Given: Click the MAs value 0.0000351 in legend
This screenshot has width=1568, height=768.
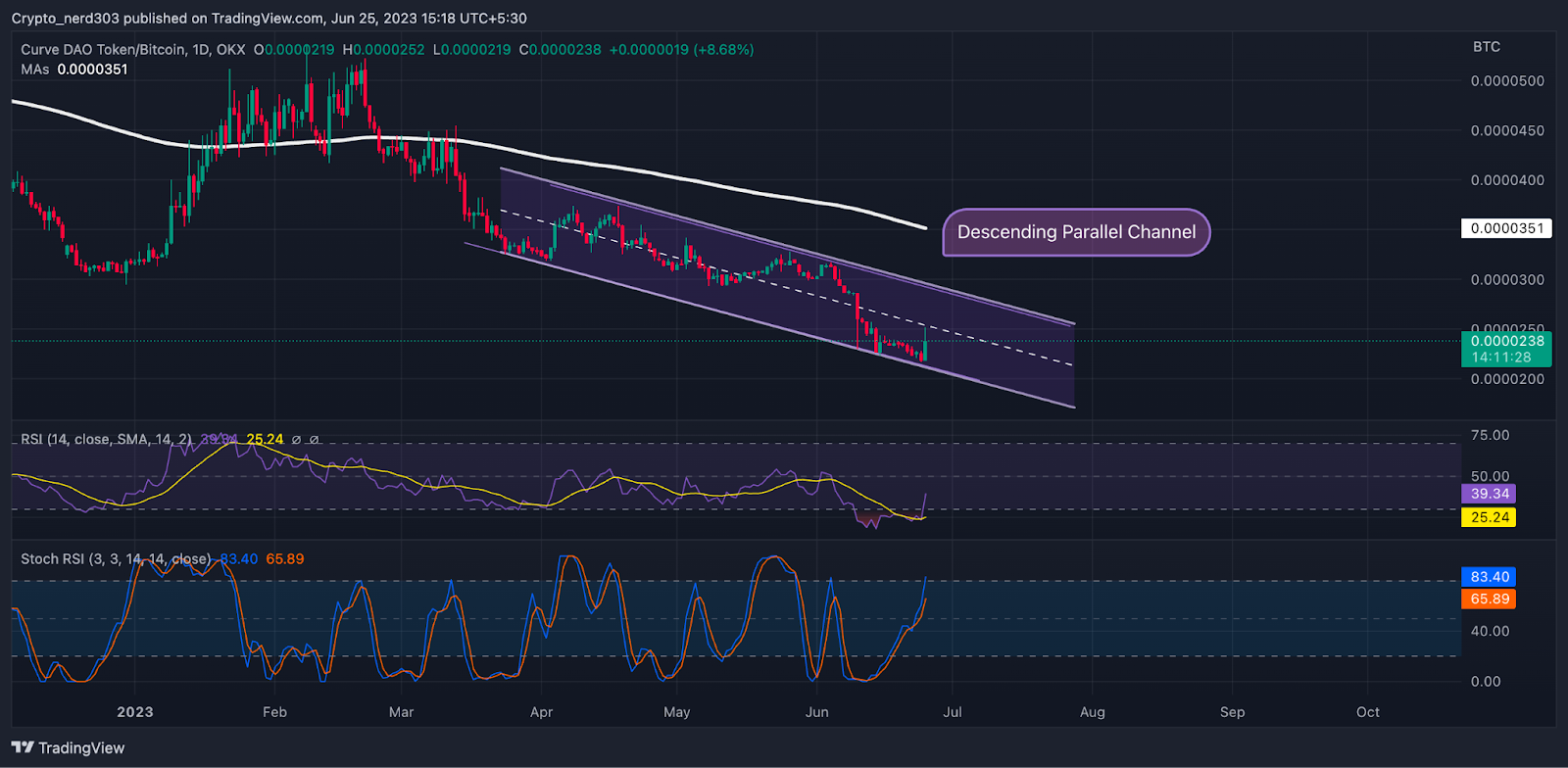Looking at the screenshot, I should coord(93,69).
